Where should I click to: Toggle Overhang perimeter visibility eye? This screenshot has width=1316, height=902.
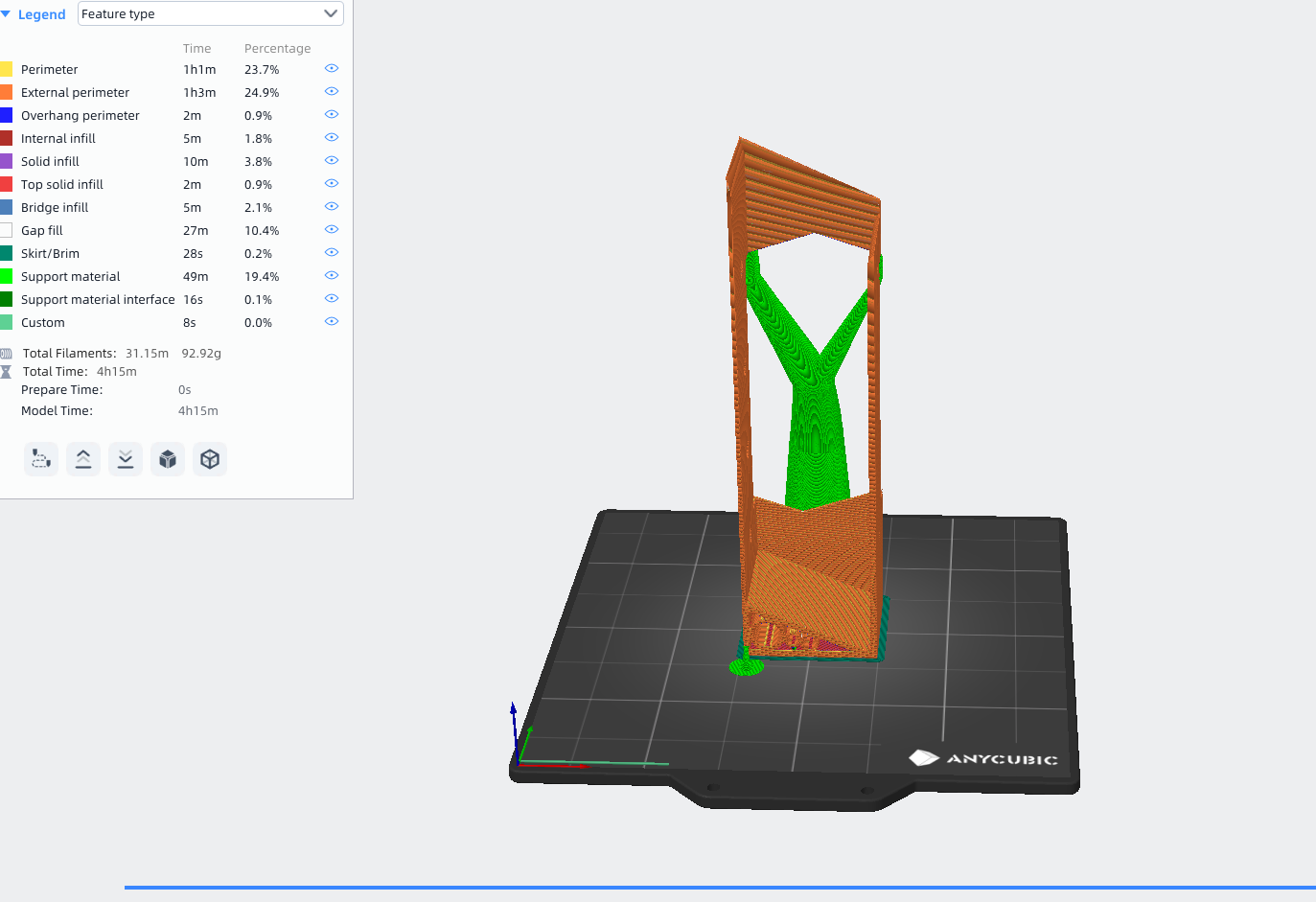click(332, 115)
